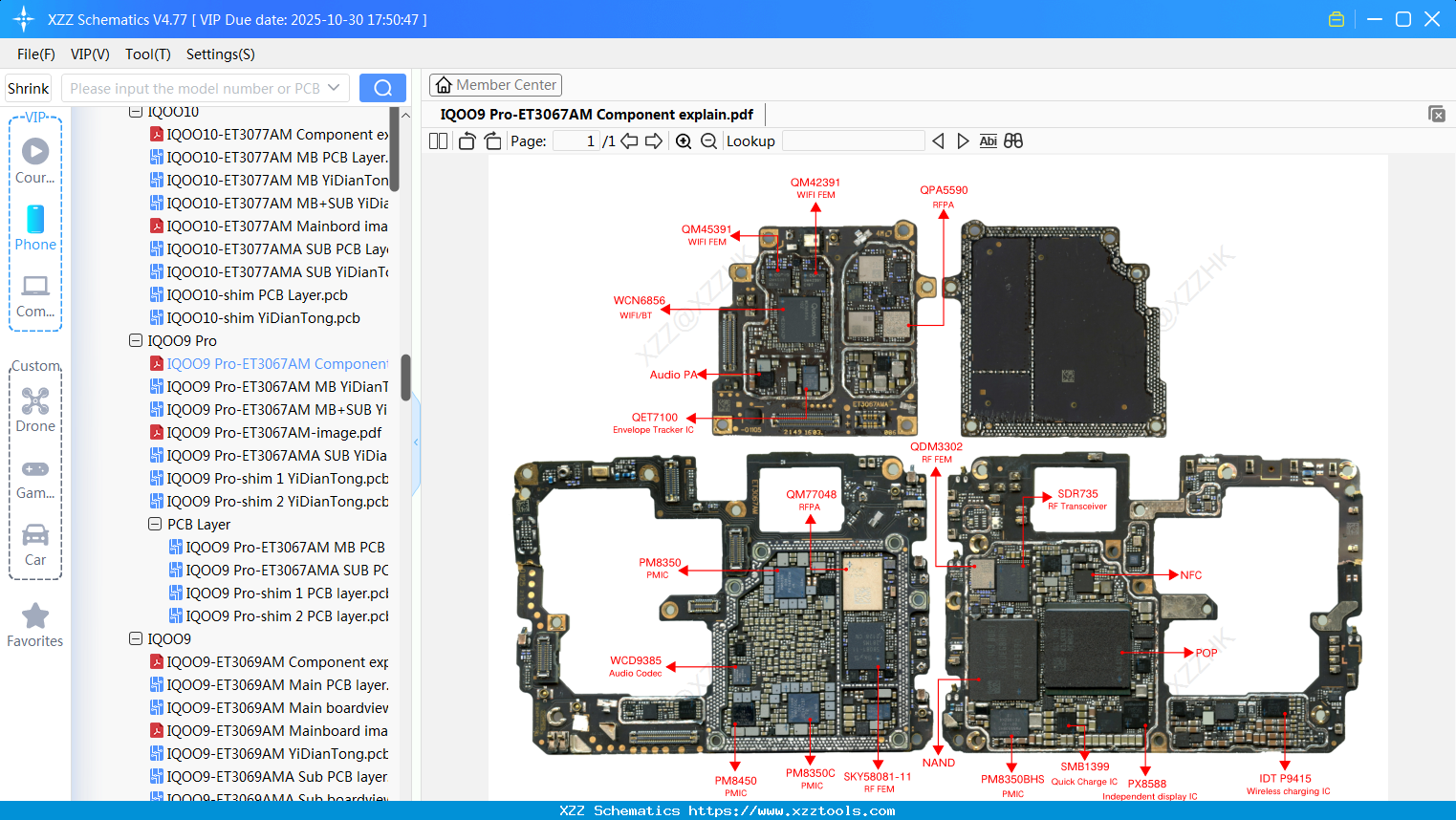This screenshot has height=820, width=1456.
Task: Open the Car section in sidebar
Action: [x=35, y=545]
